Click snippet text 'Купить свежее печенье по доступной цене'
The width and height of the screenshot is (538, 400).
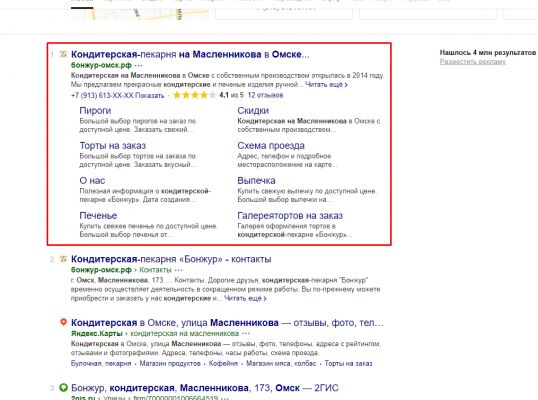point(148,226)
